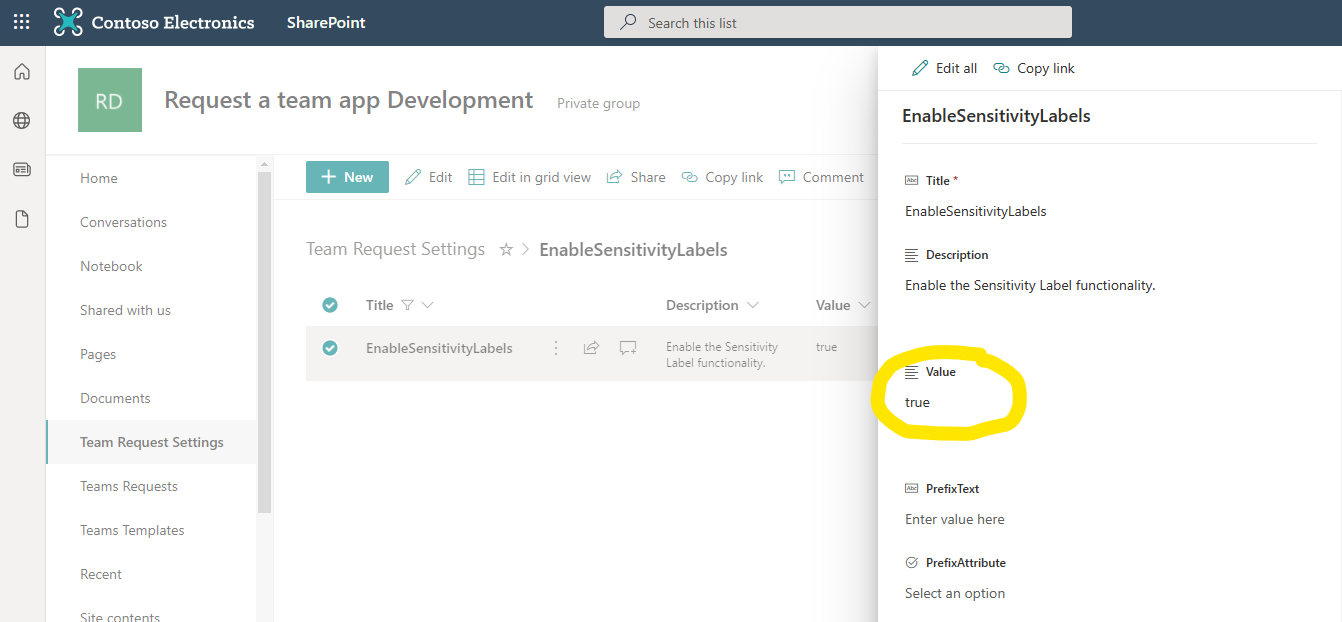Click the RD site logo tile
This screenshot has height=622, width=1342.
point(110,100)
